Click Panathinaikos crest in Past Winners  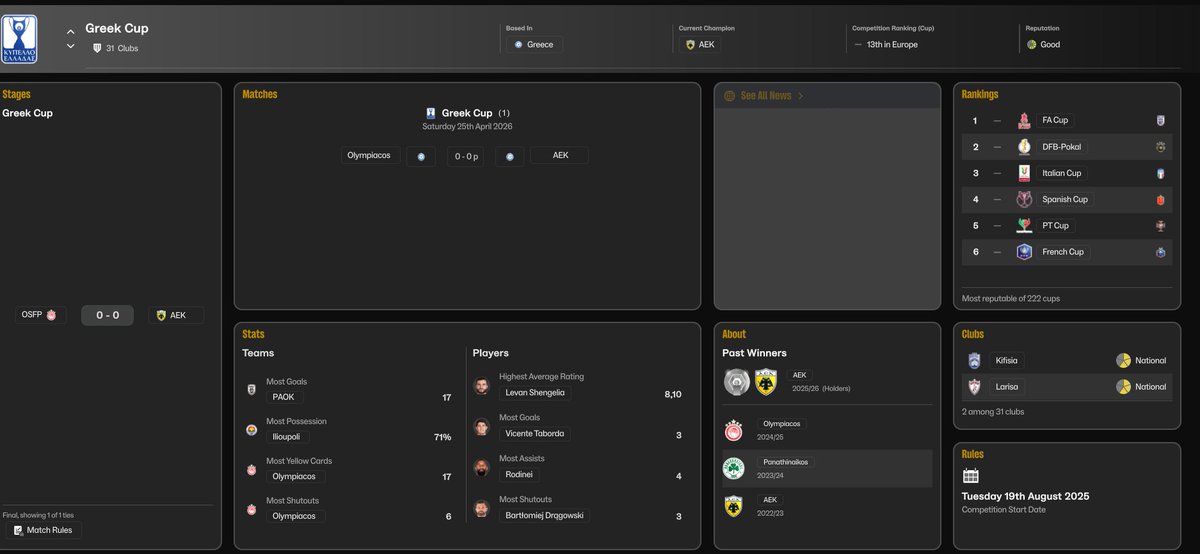coord(734,468)
